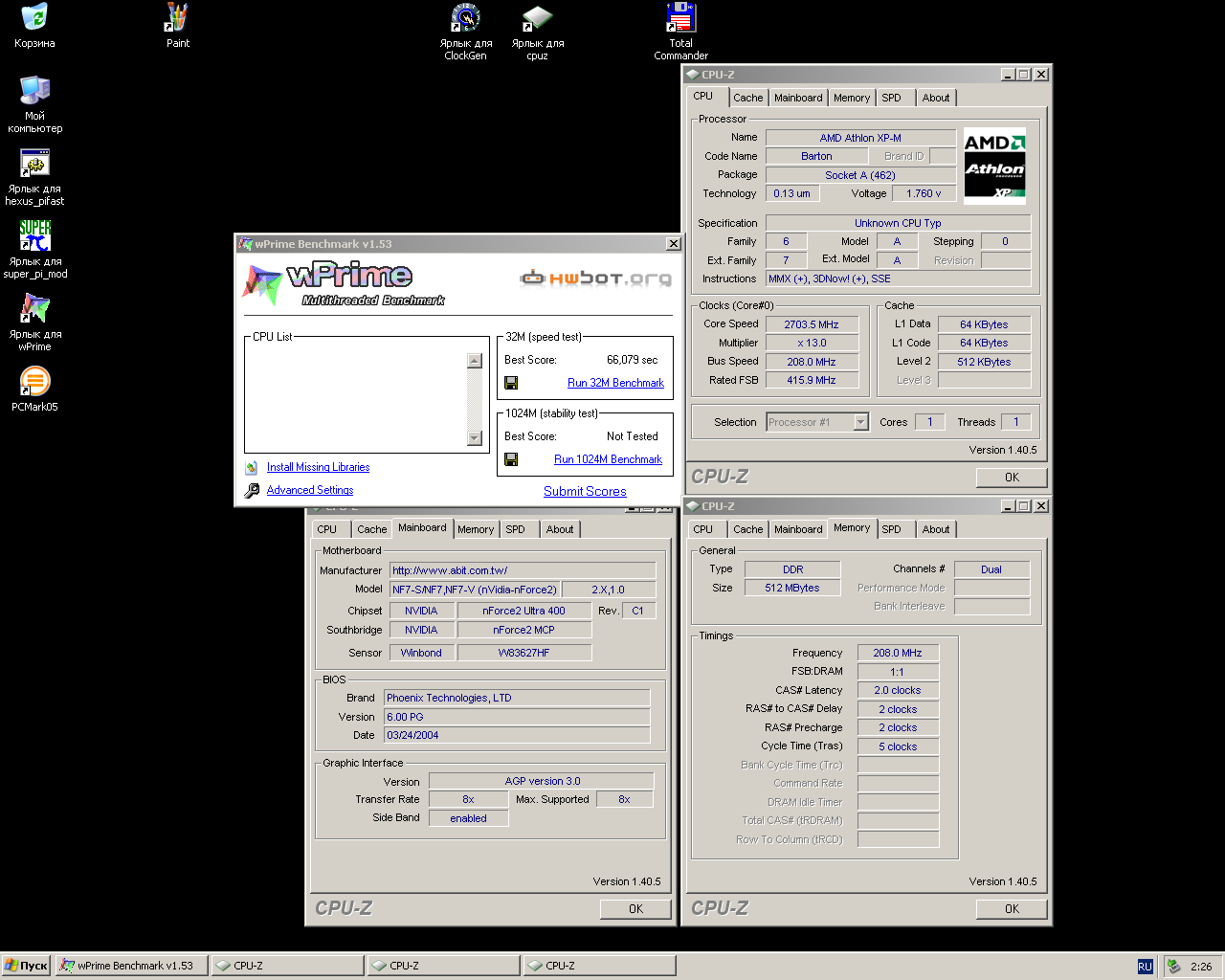This screenshot has width=1225, height=980.
Task: Switch to Memory tab in top CPU-Z
Action: (x=852, y=98)
